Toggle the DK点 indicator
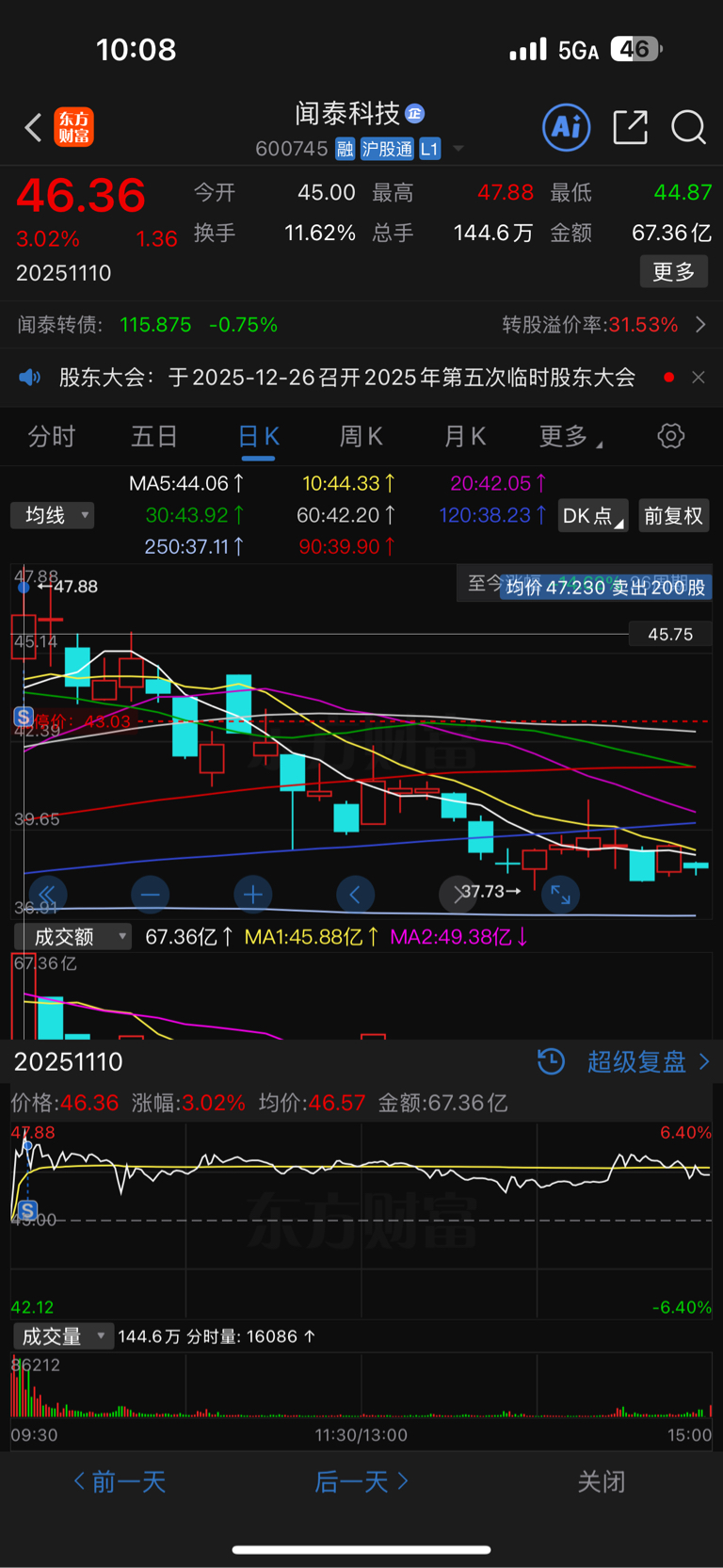The image size is (723, 1568). click(593, 515)
